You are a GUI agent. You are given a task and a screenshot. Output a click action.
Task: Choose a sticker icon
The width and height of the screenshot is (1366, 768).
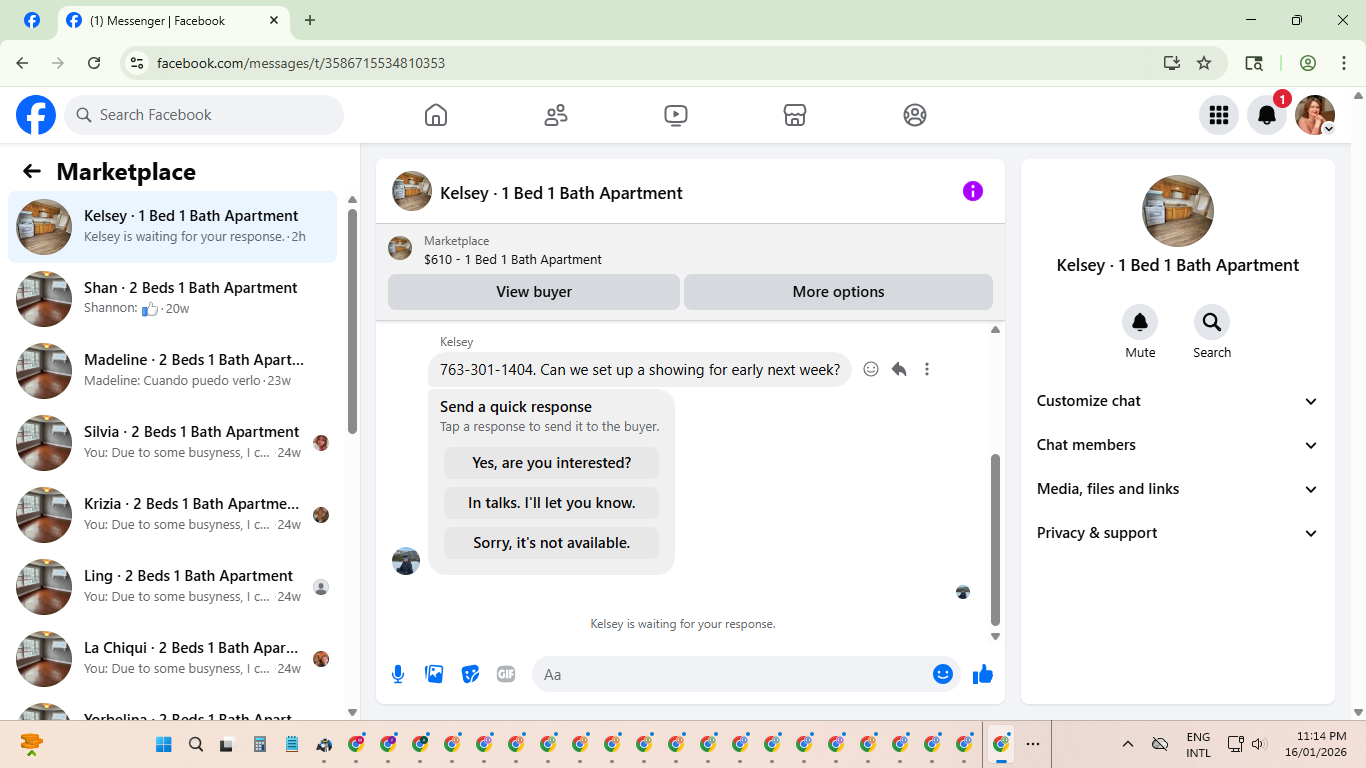pos(470,674)
